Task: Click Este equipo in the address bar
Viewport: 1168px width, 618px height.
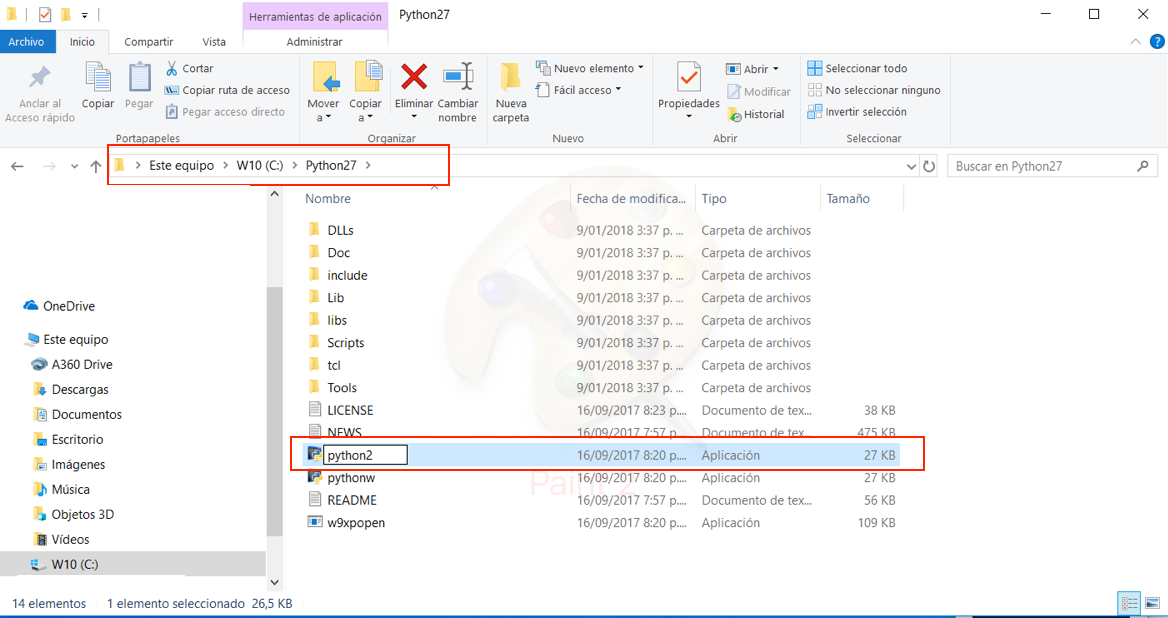Action: (x=182, y=165)
